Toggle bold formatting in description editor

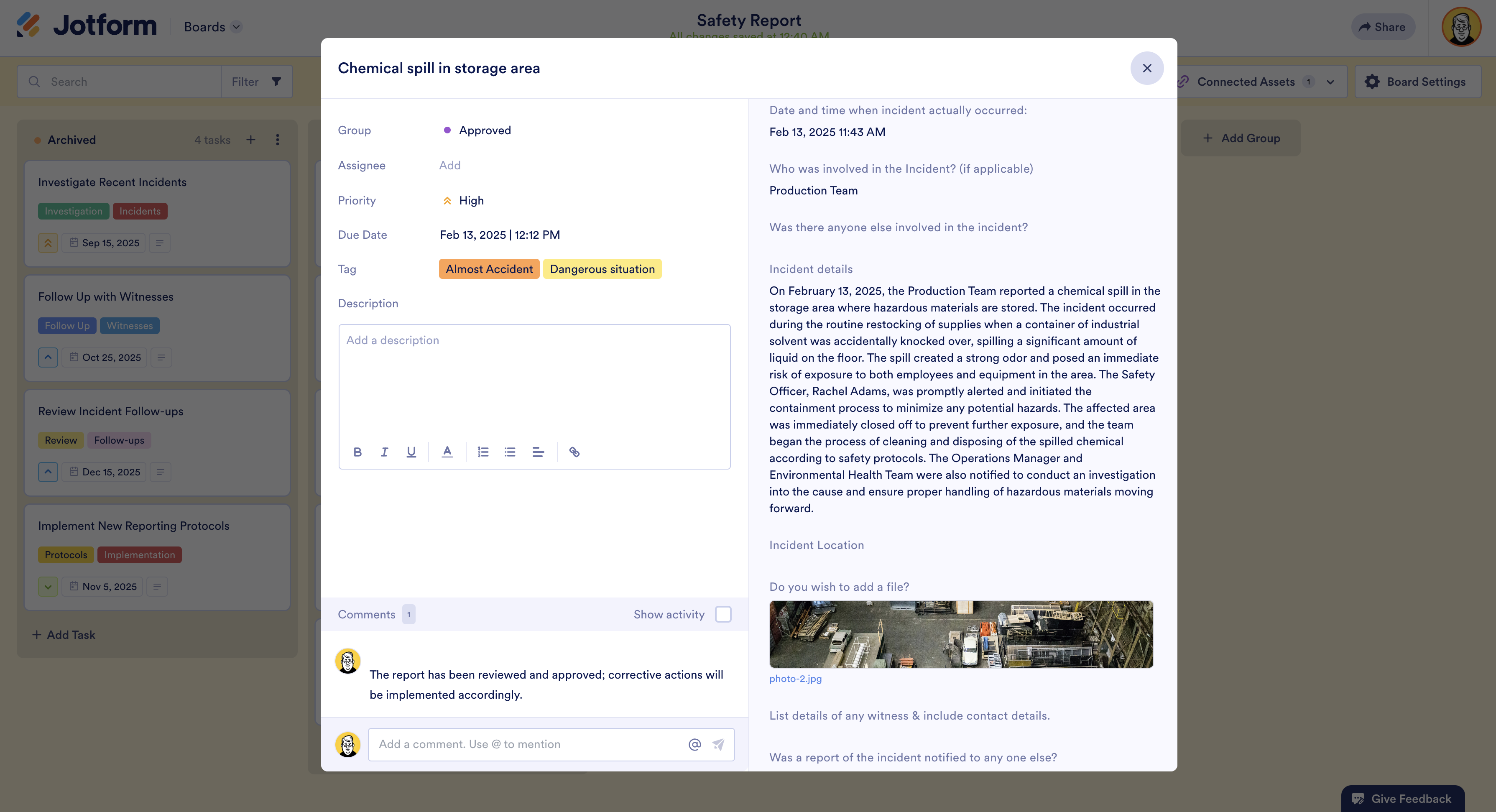pos(357,452)
